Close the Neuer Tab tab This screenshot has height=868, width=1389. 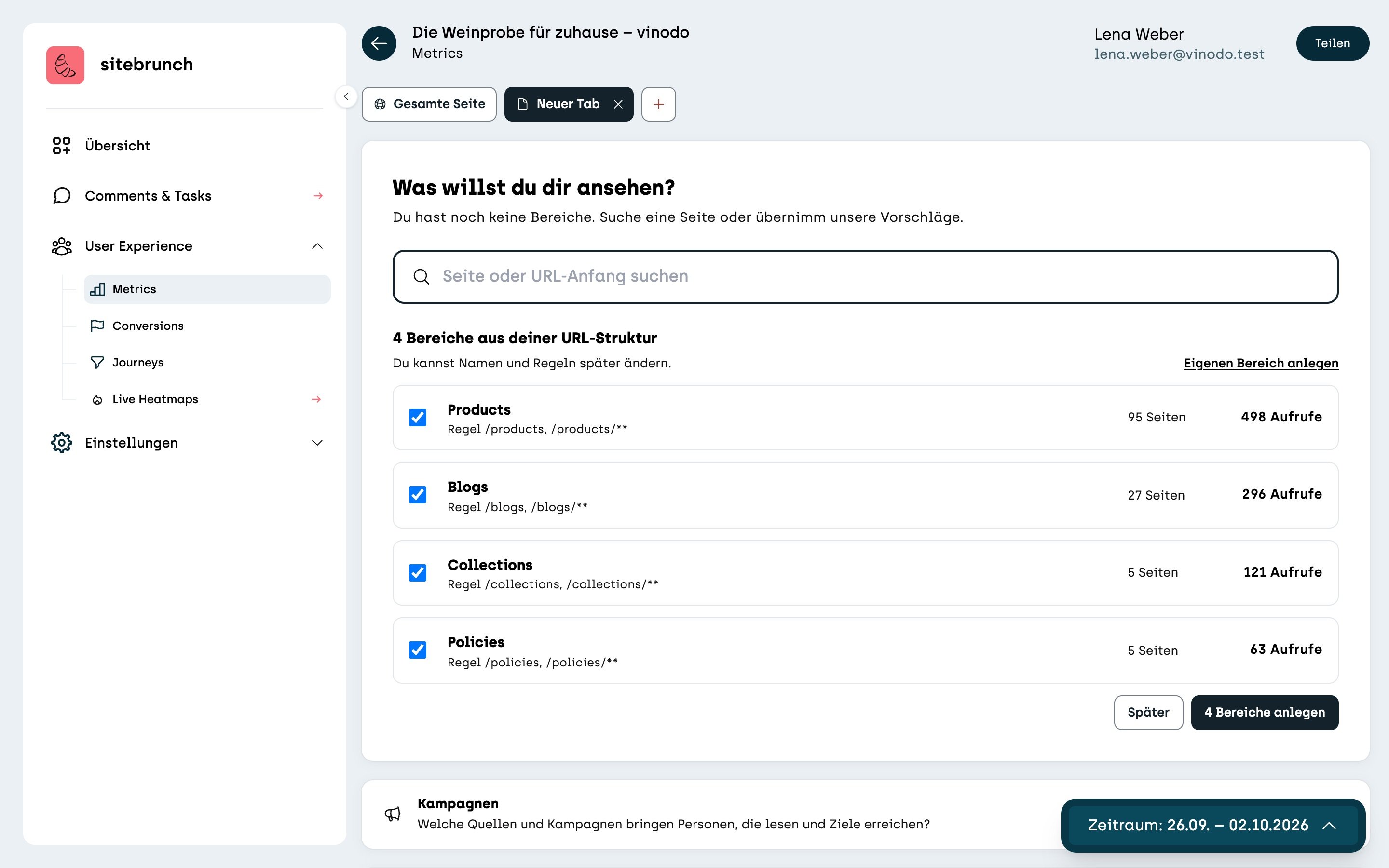(x=618, y=104)
